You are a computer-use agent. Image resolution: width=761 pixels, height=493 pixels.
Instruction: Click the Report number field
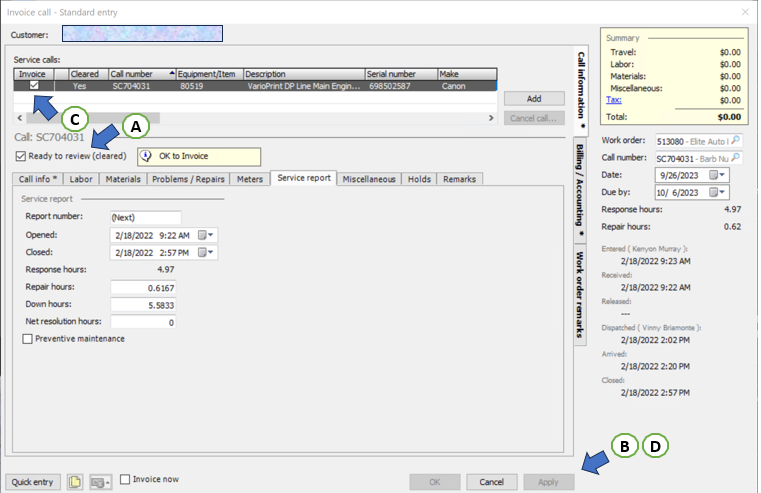pyautogui.click(x=146, y=217)
